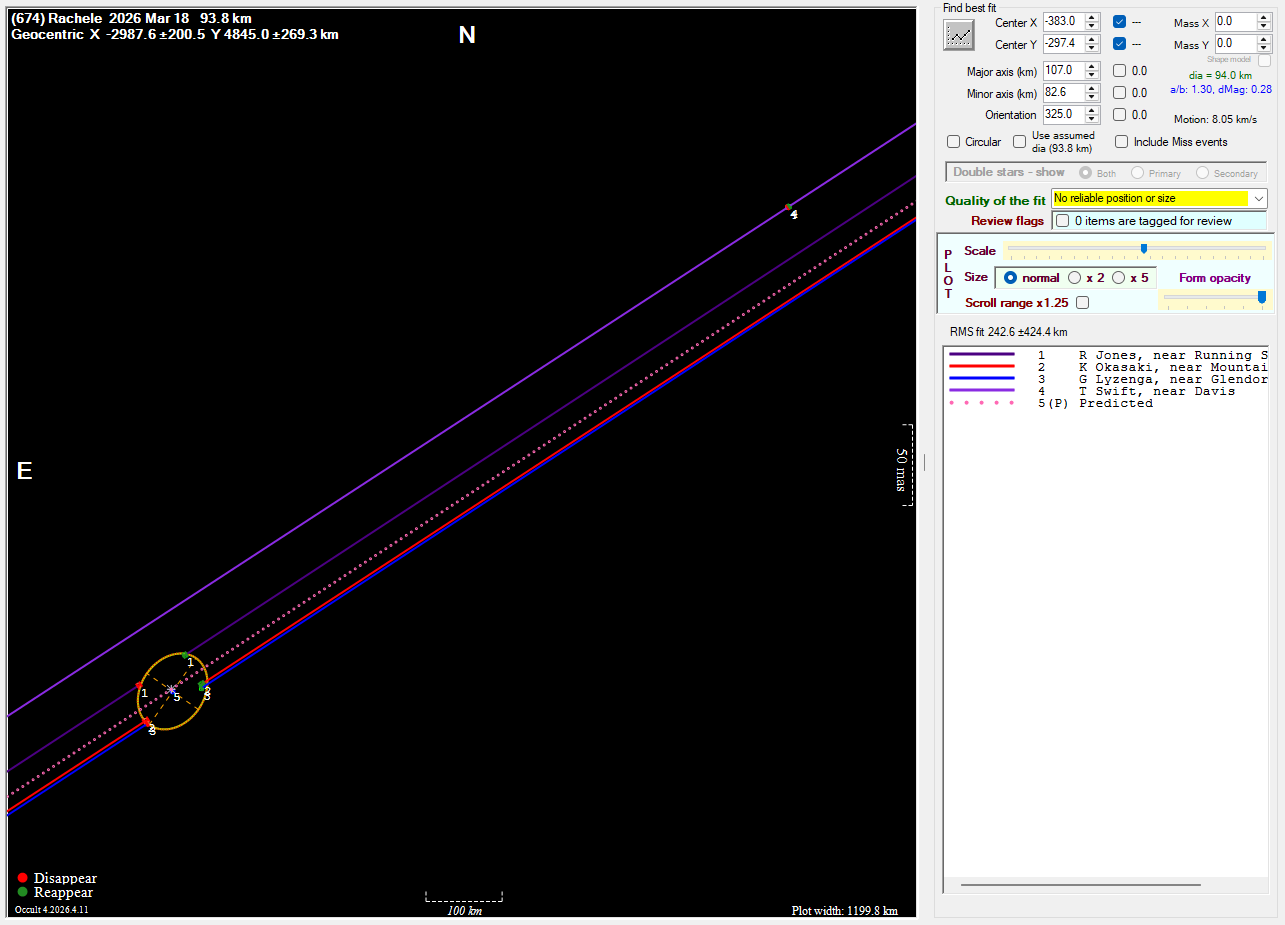Viewport: 1285px width, 925px height.
Task: Decrease Center Y with down spinner arrow
Action: point(1092,49)
